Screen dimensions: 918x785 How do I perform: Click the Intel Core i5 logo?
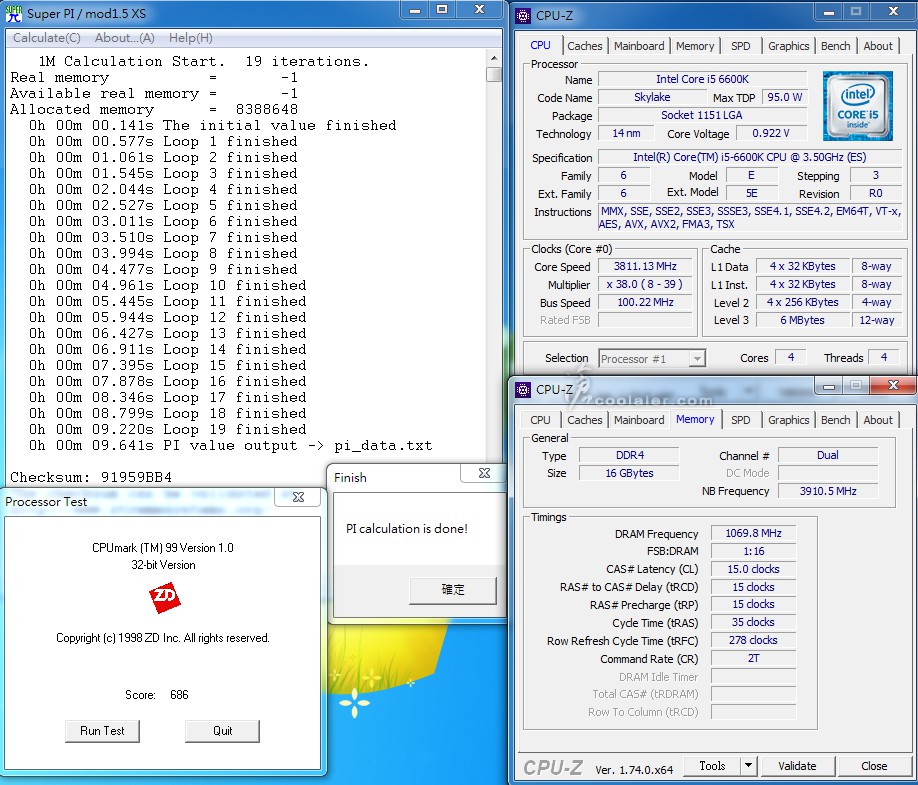[x=858, y=106]
